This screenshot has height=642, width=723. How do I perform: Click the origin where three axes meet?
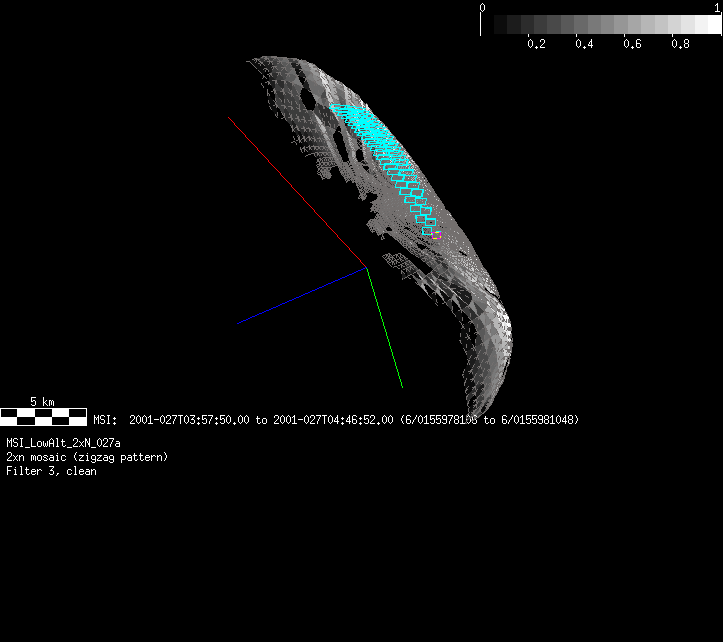tap(366, 267)
